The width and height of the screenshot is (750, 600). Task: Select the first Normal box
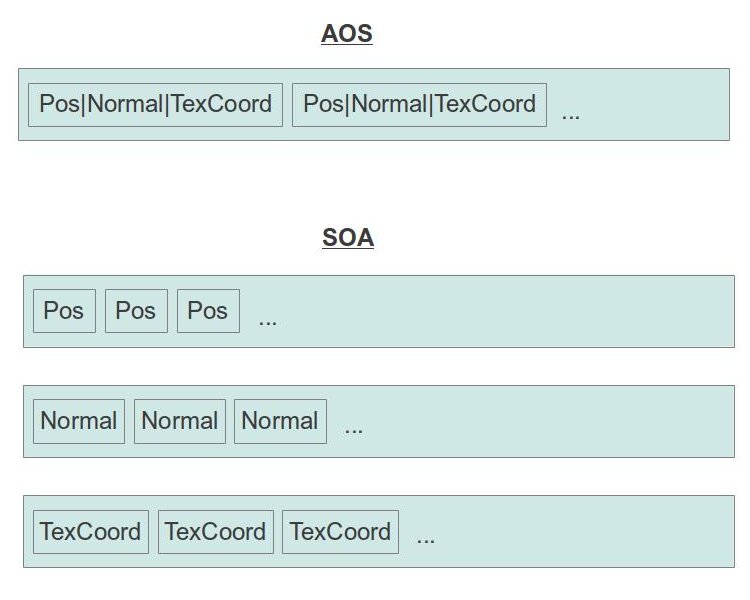tap(79, 421)
